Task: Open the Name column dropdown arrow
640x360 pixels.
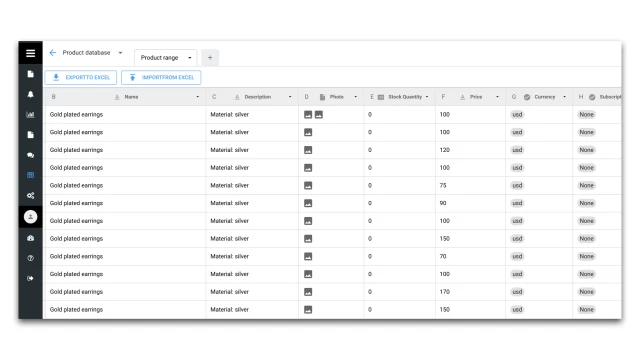Action: tap(198, 97)
